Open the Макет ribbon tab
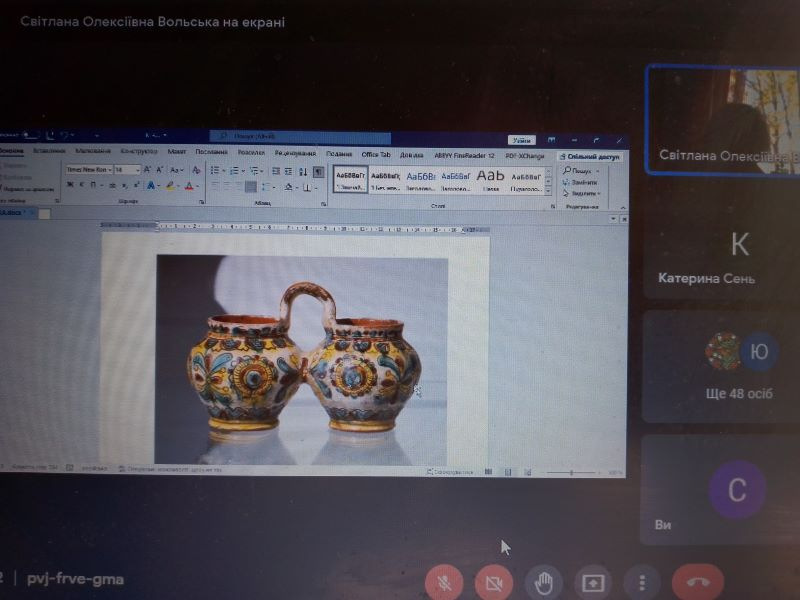The width and height of the screenshot is (800, 600). [177, 152]
